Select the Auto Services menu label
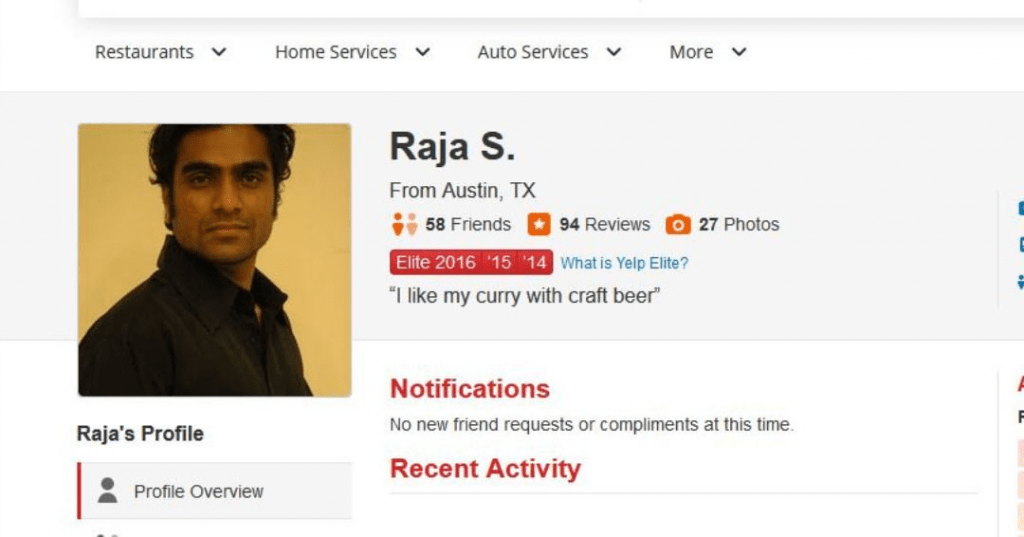Image resolution: width=1024 pixels, height=537 pixels. tap(532, 52)
